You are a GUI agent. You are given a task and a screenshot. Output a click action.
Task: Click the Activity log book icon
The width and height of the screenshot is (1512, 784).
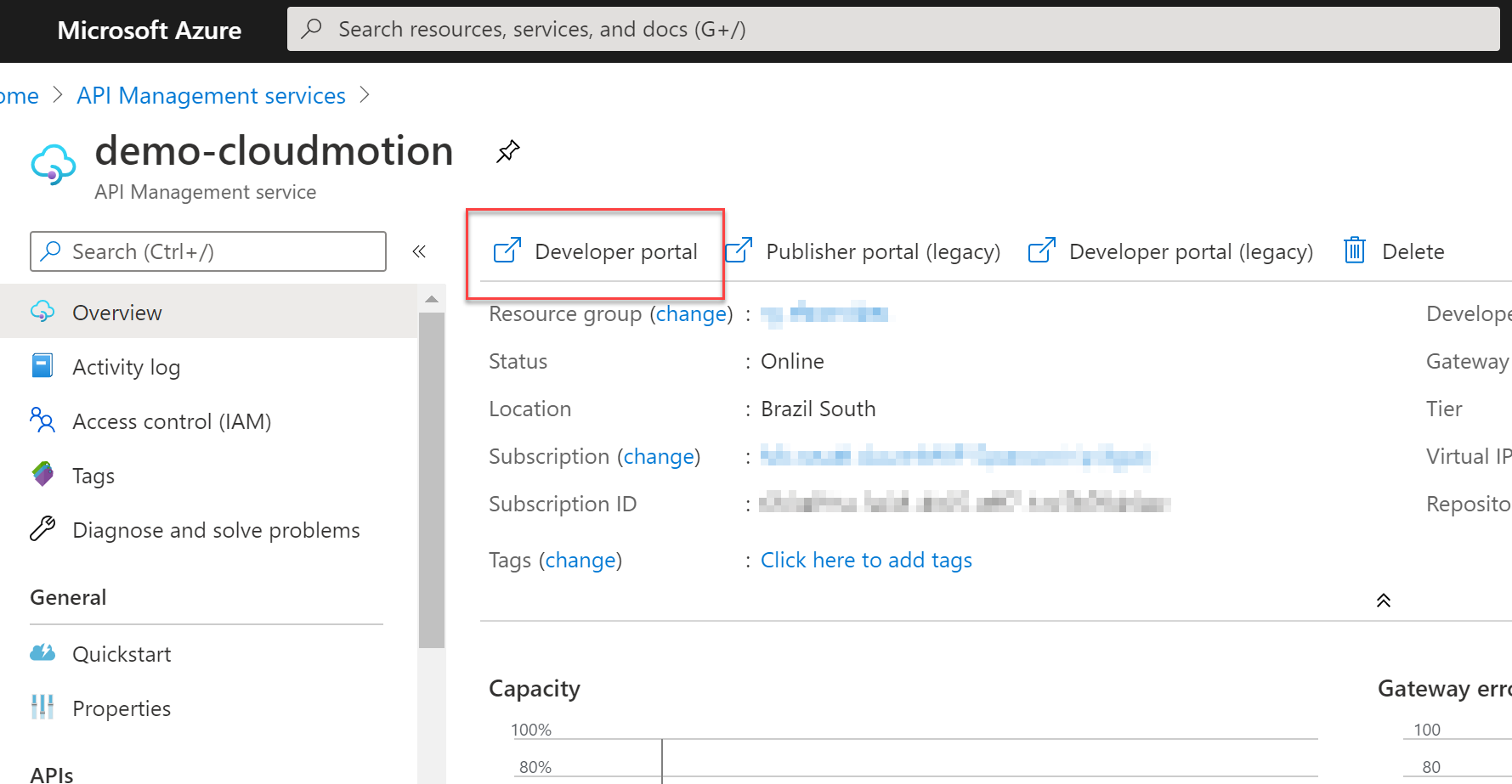point(42,365)
